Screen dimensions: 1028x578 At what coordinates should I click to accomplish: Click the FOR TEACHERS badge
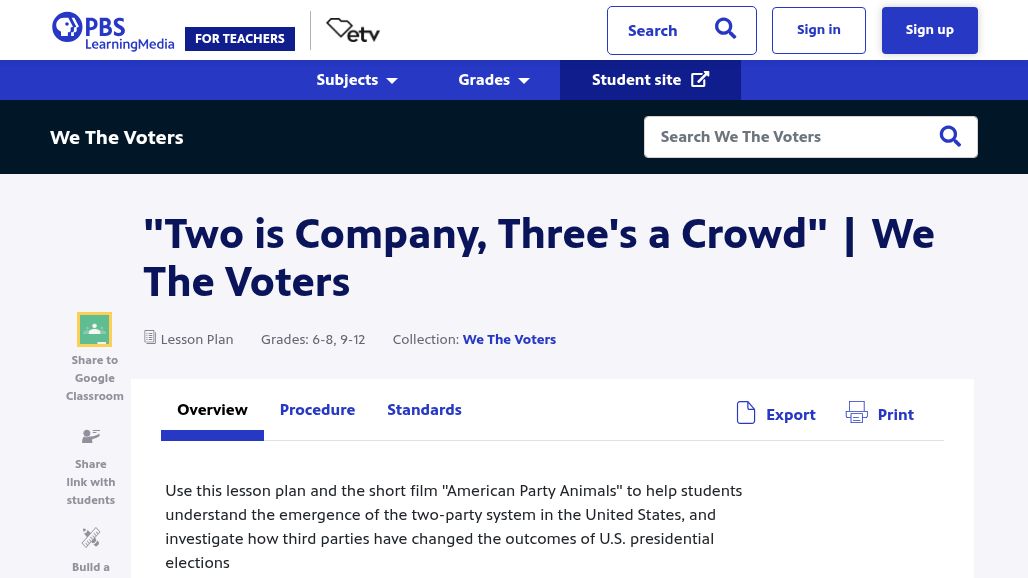pos(240,39)
